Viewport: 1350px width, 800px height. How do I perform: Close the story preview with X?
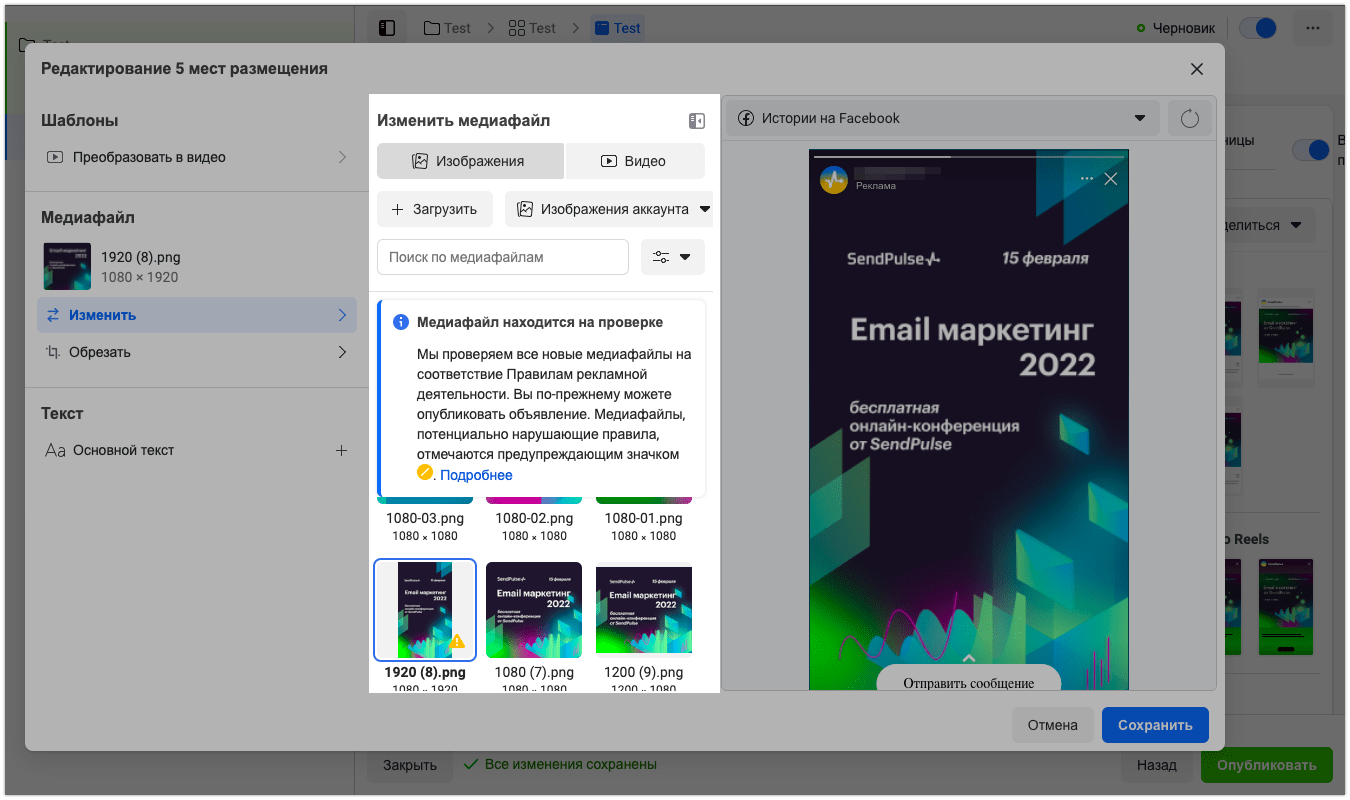(x=1110, y=179)
